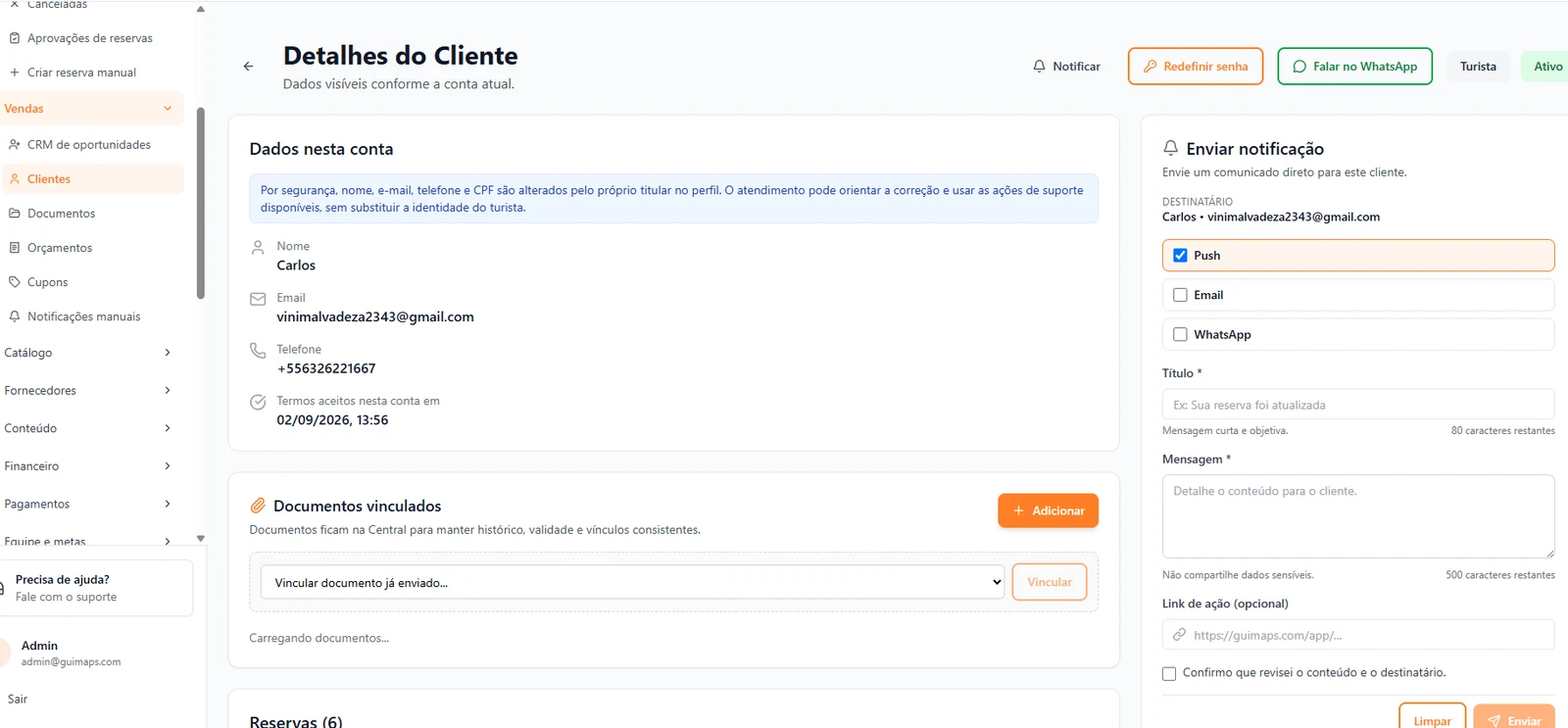The width and height of the screenshot is (1568, 728).
Task: Click the Cupons tag icon in sidebar
Action: tap(15, 282)
